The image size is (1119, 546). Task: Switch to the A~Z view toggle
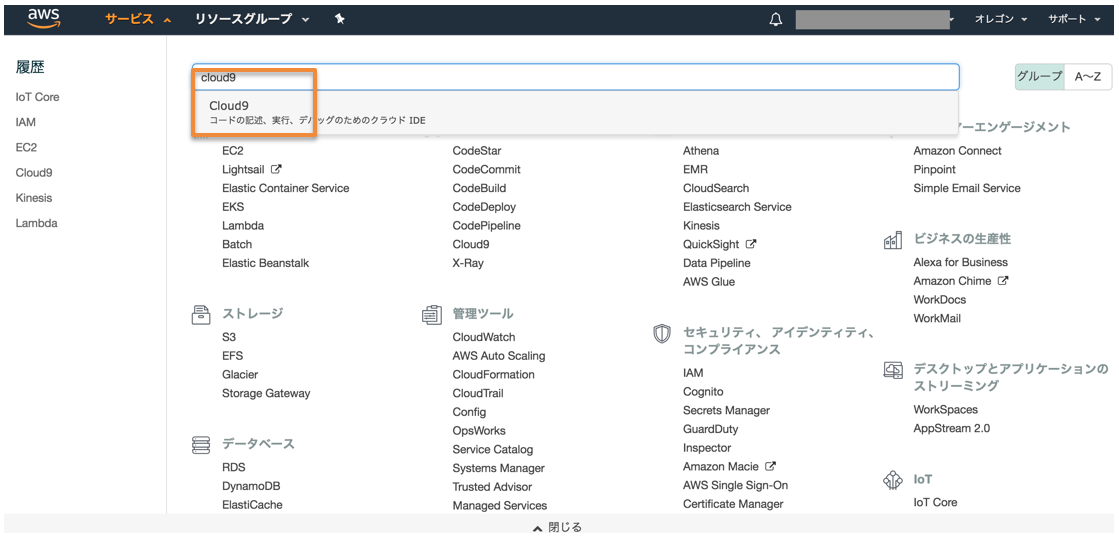click(x=1088, y=76)
